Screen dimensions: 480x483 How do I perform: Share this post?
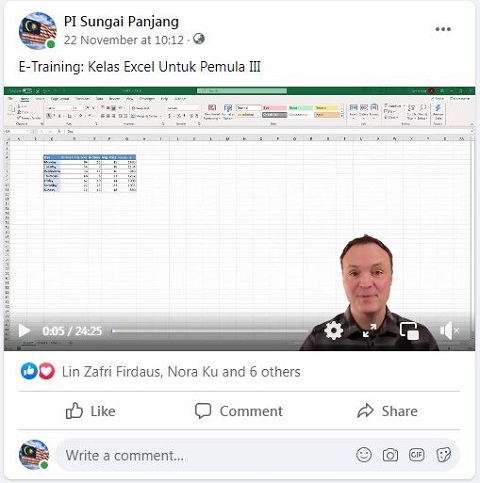coord(387,411)
